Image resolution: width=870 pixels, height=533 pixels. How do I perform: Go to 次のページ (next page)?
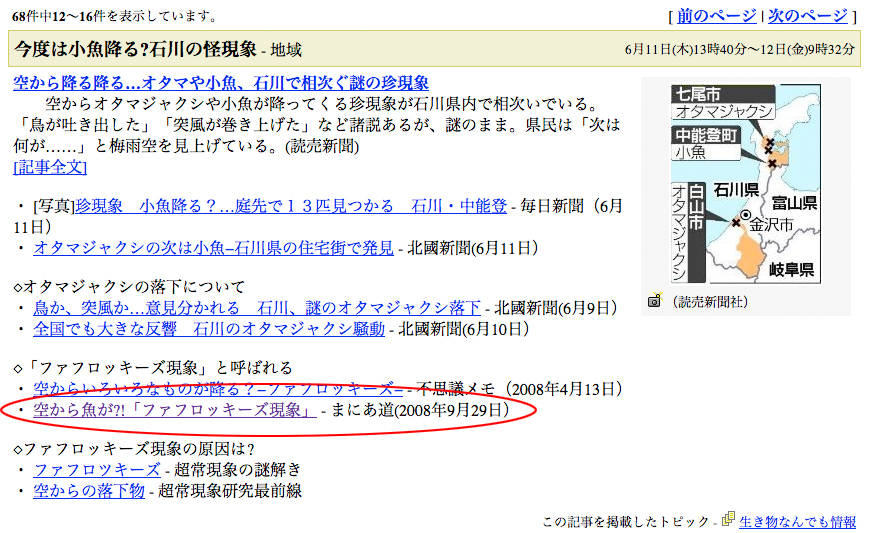click(x=807, y=16)
